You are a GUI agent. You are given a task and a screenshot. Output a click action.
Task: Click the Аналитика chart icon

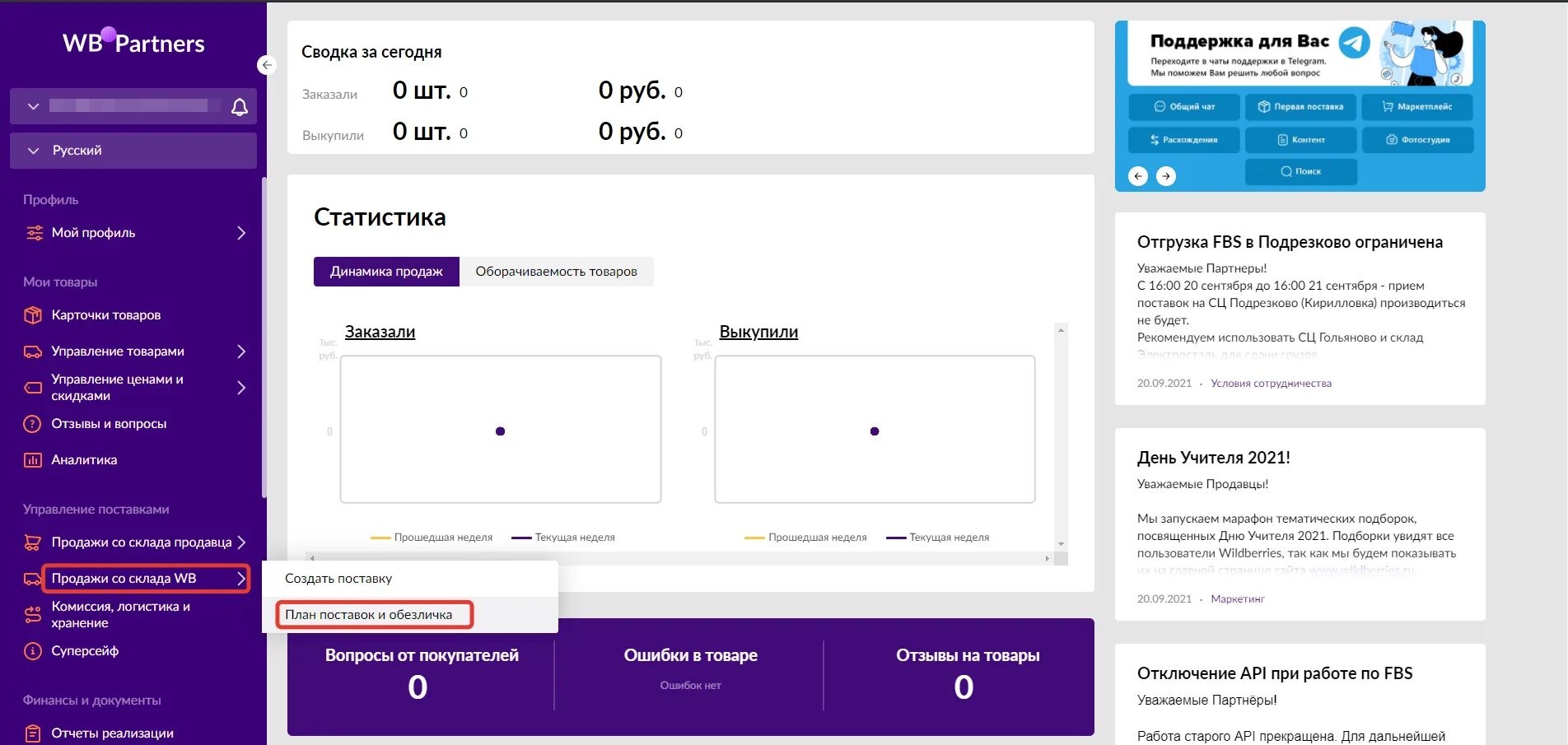[33, 460]
